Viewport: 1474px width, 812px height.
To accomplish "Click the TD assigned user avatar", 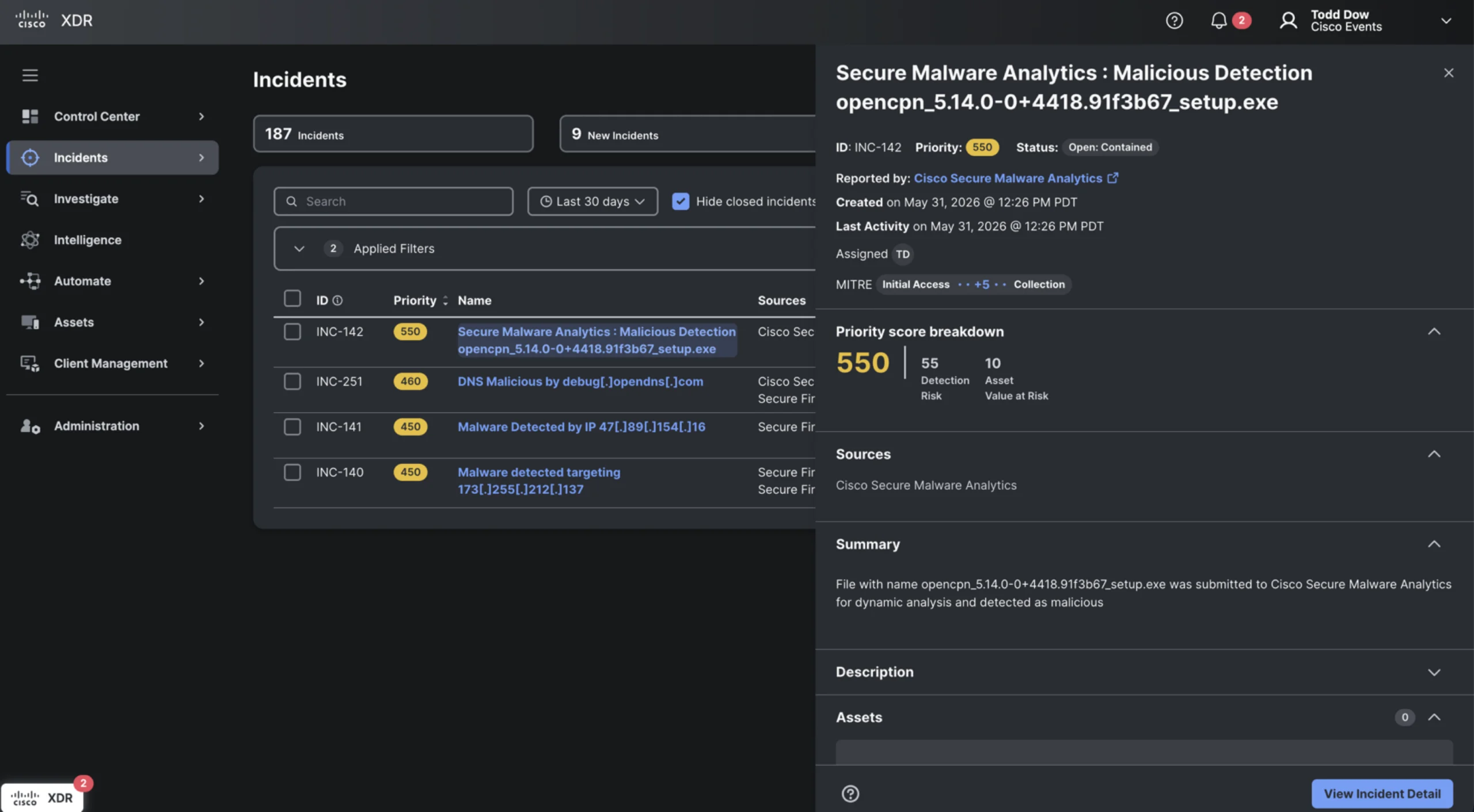I will (x=902, y=254).
